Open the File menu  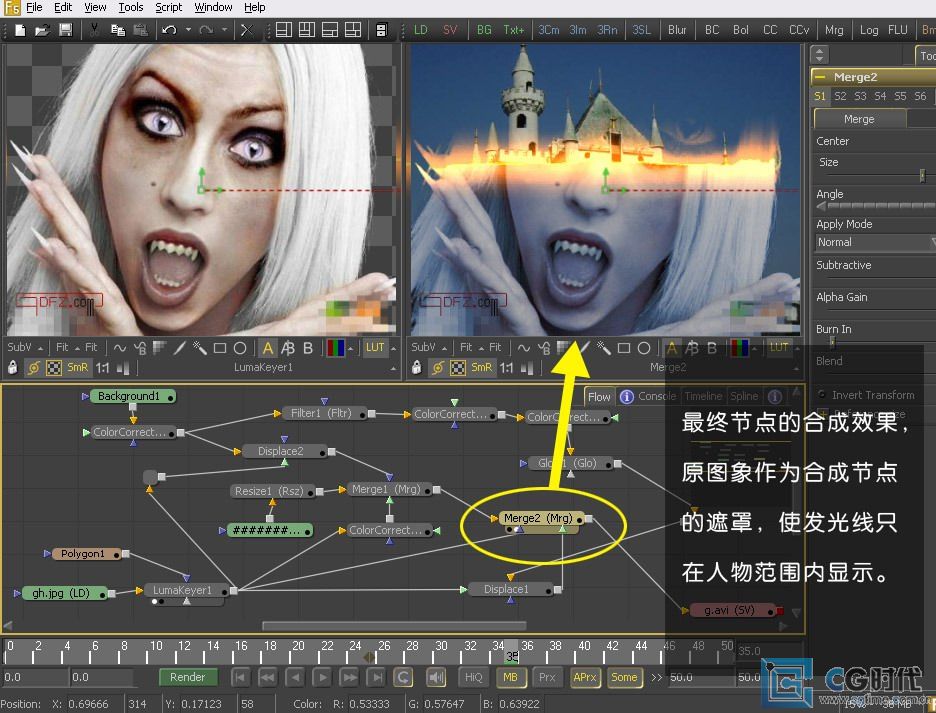(x=34, y=7)
